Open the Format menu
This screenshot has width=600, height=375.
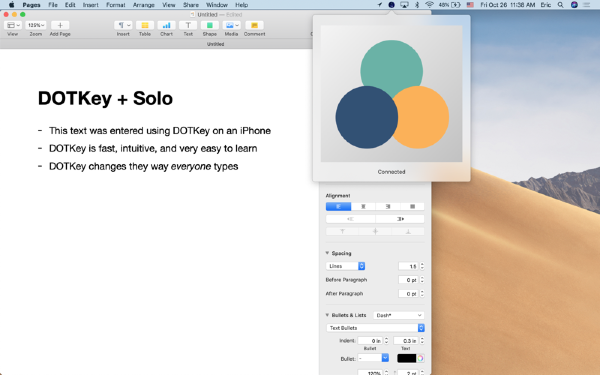coord(116,5)
